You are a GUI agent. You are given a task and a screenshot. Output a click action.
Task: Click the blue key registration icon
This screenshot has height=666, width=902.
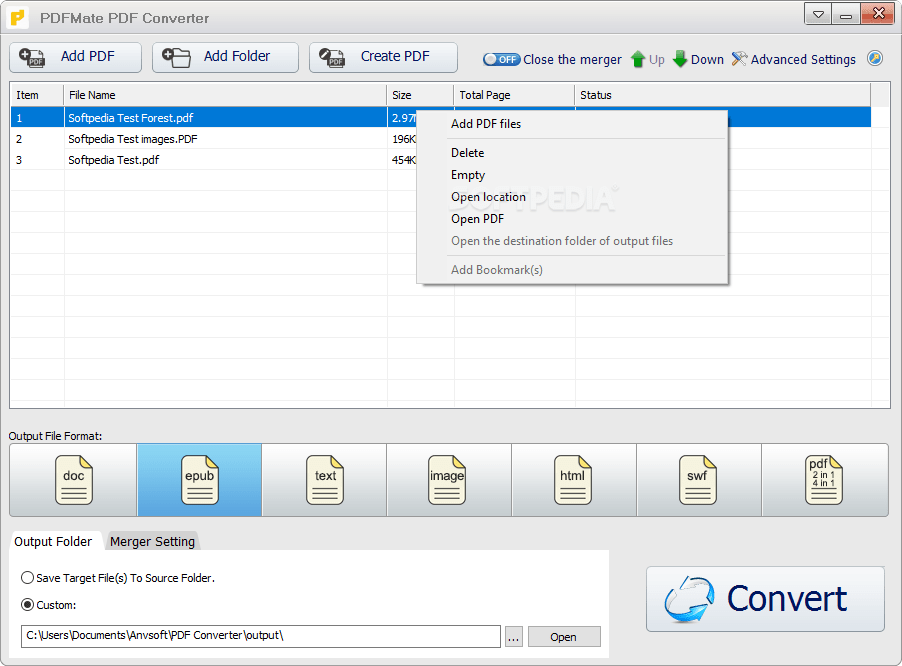tap(875, 58)
